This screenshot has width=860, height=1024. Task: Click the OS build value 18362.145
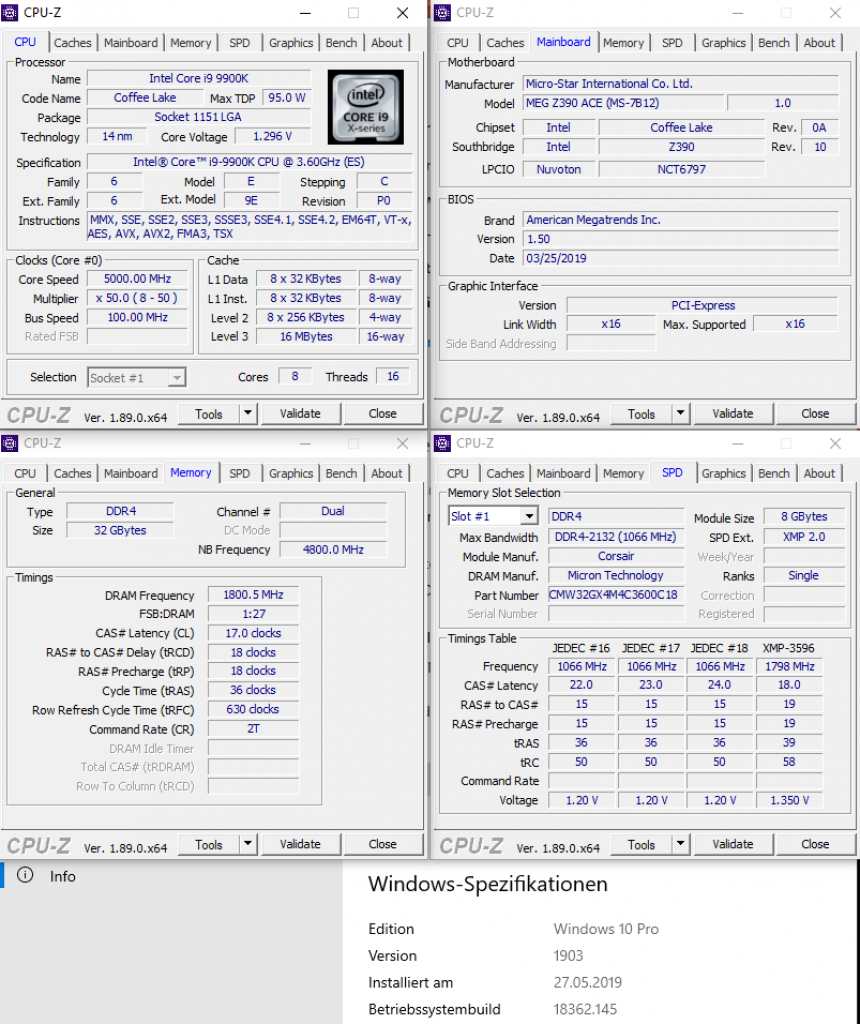(585, 1009)
